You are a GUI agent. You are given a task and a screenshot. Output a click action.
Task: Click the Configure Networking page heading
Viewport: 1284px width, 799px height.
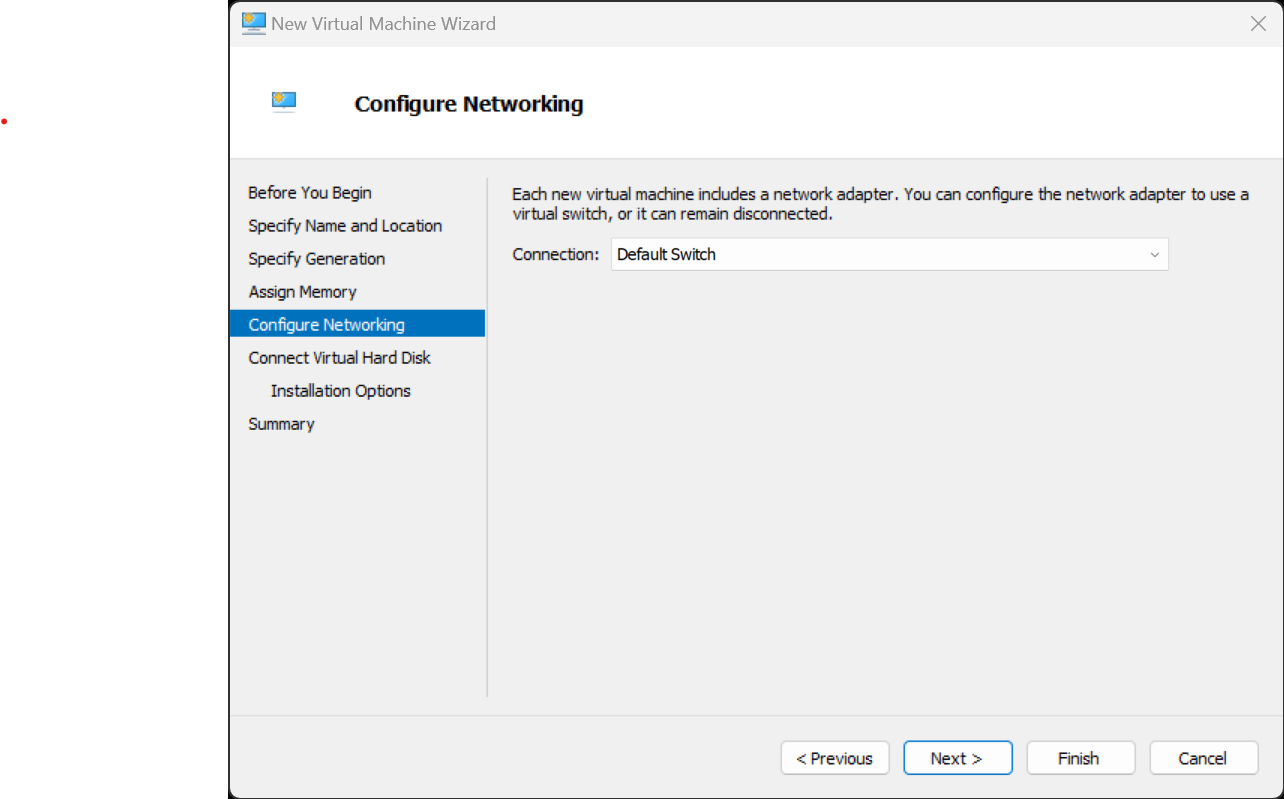(469, 104)
